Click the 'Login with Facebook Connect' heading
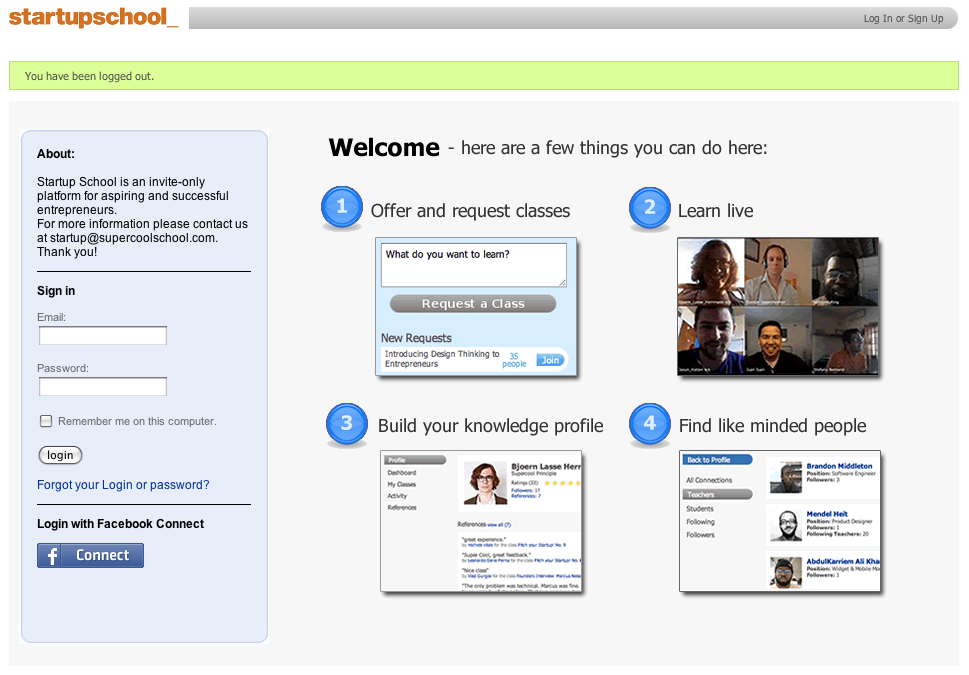Screen dimensions: 969x675 121,524
